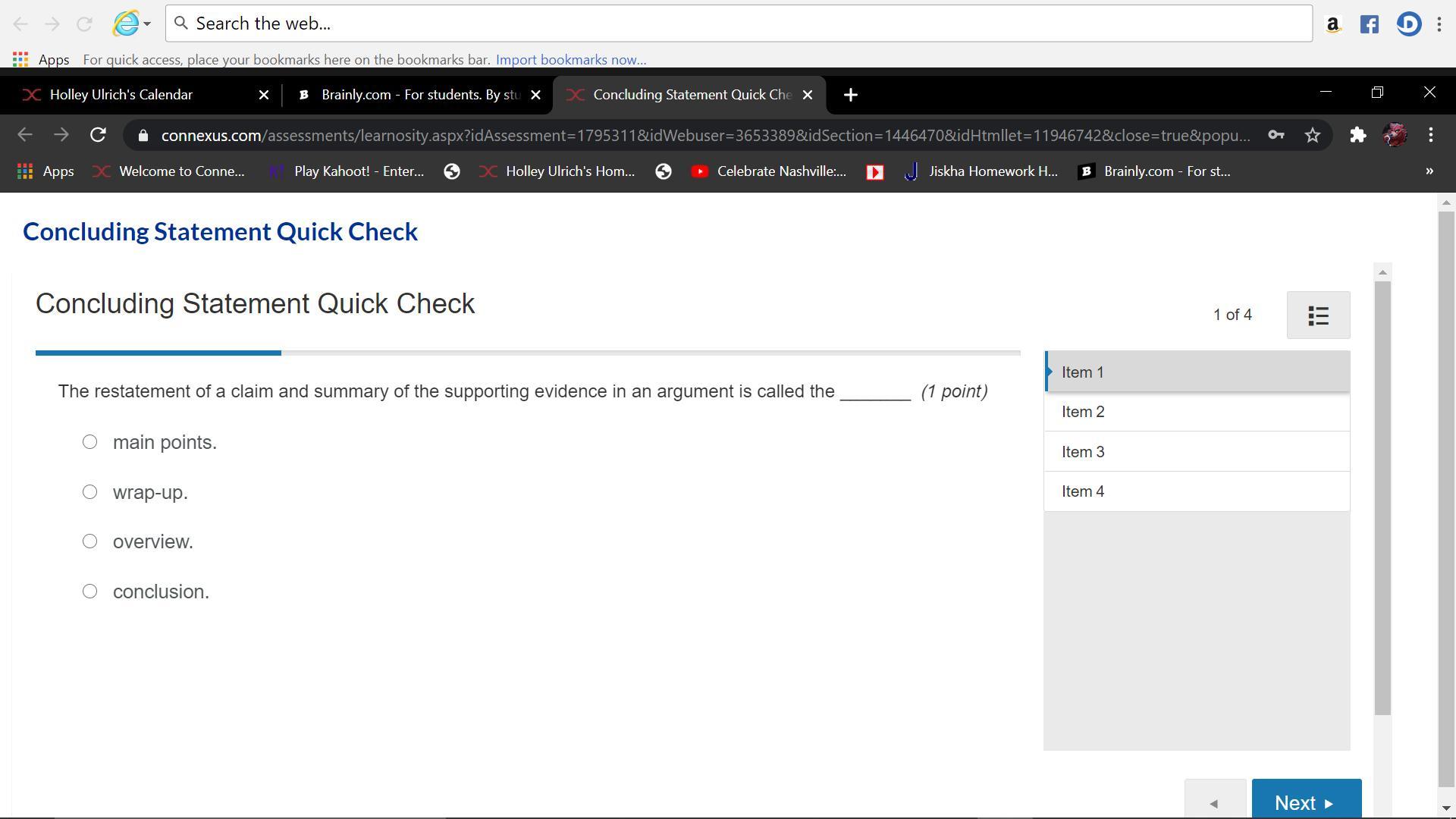The width and height of the screenshot is (1456, 819).
Task: Select the "conclusion." answer option
Action: (x=89, y=591)
